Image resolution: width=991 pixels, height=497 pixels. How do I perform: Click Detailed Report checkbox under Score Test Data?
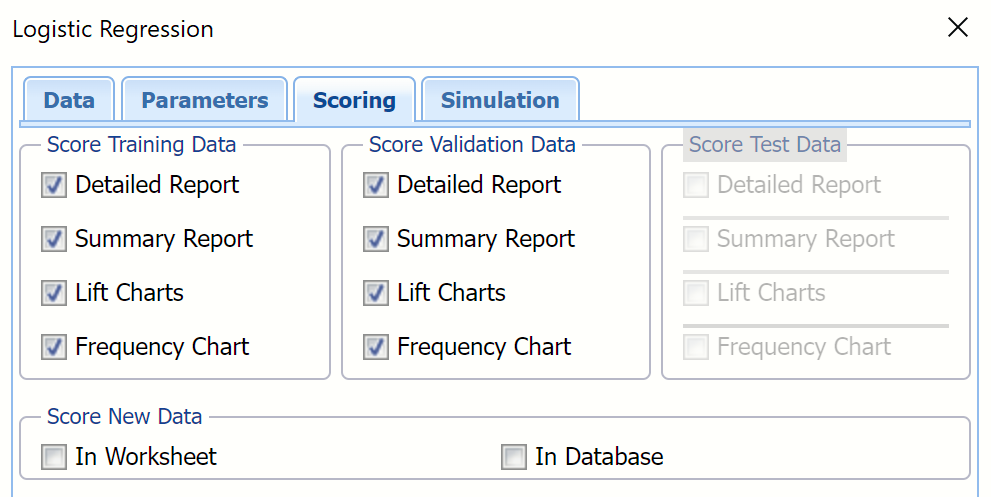696,185
